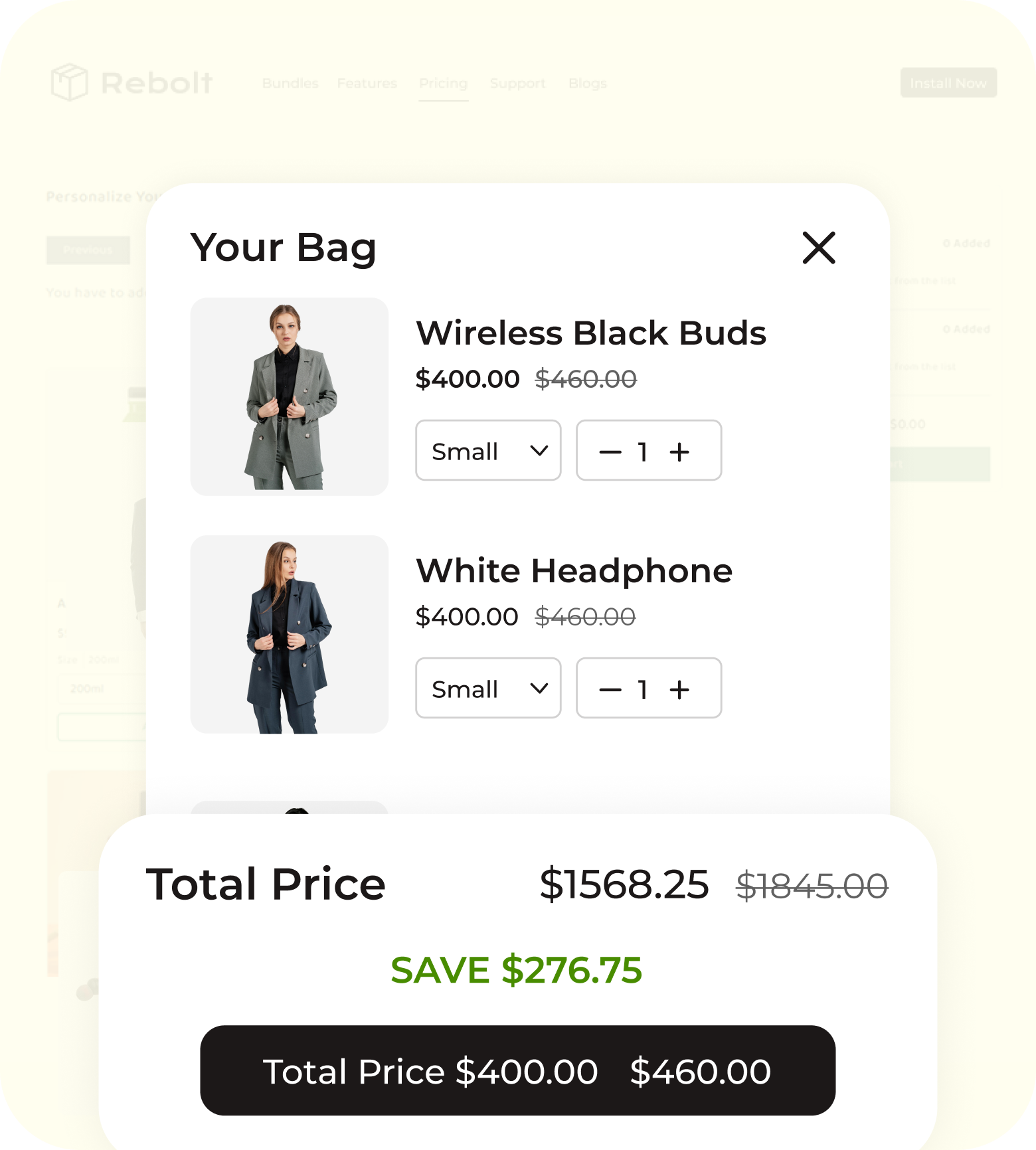This screenshot has height=1150, width=1036.
Task: Click the White Headphone product thumbnail
Action: (x=289, y=634)
